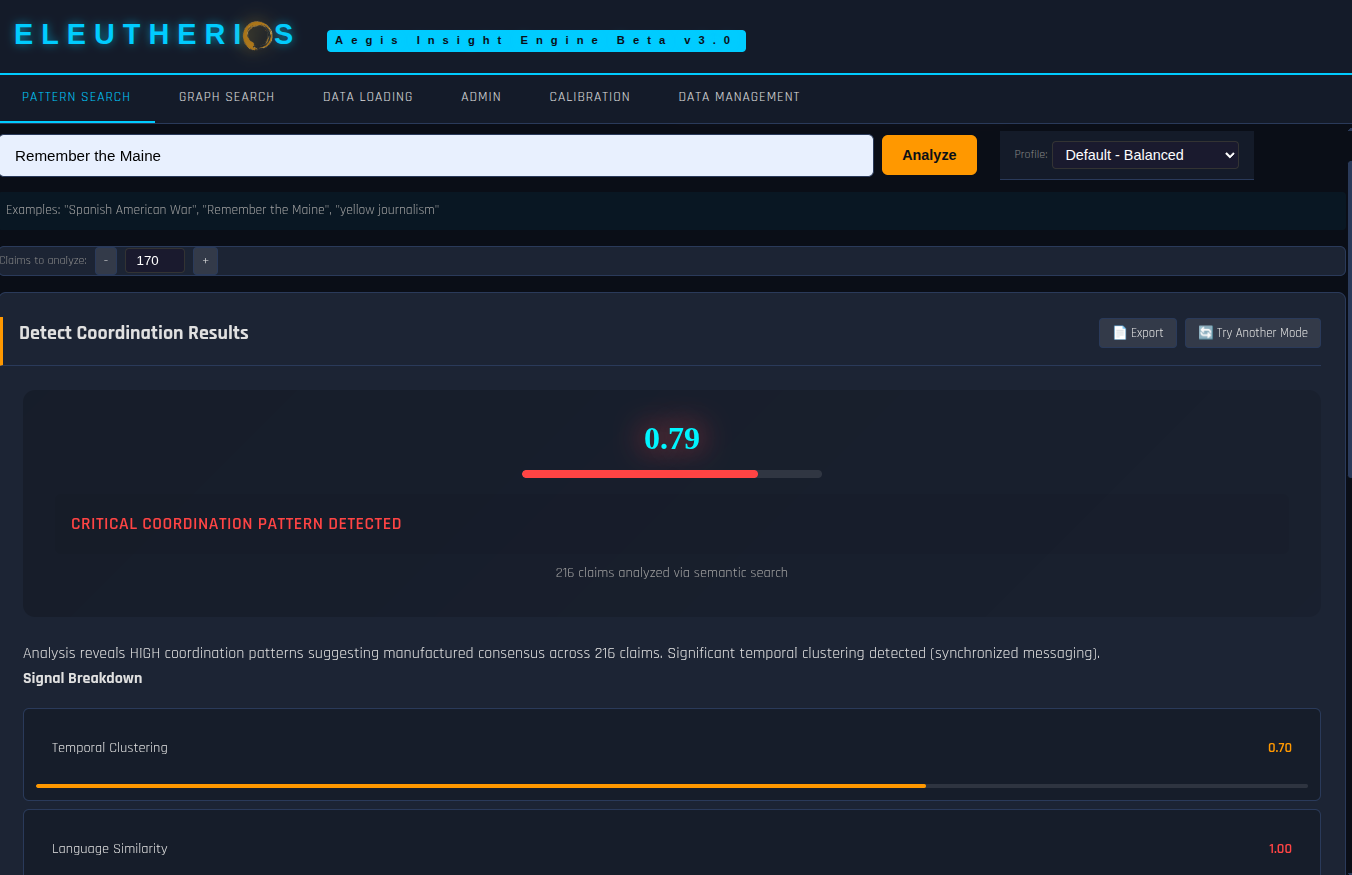1352x875 pixels.
Task: Click the claims to analyze number field
Action: 154,261
